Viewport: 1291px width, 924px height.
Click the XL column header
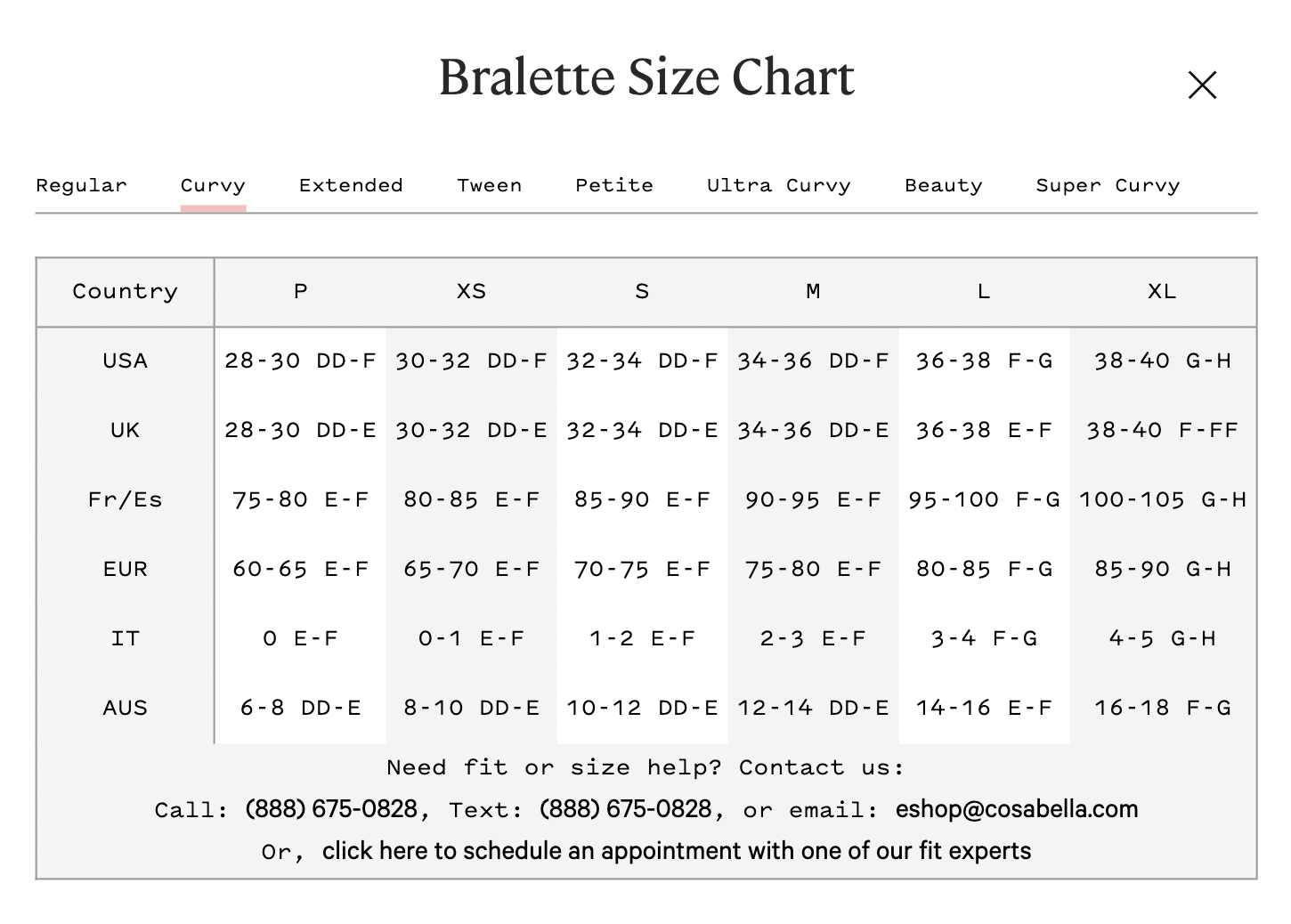(x=1162, y=291)
